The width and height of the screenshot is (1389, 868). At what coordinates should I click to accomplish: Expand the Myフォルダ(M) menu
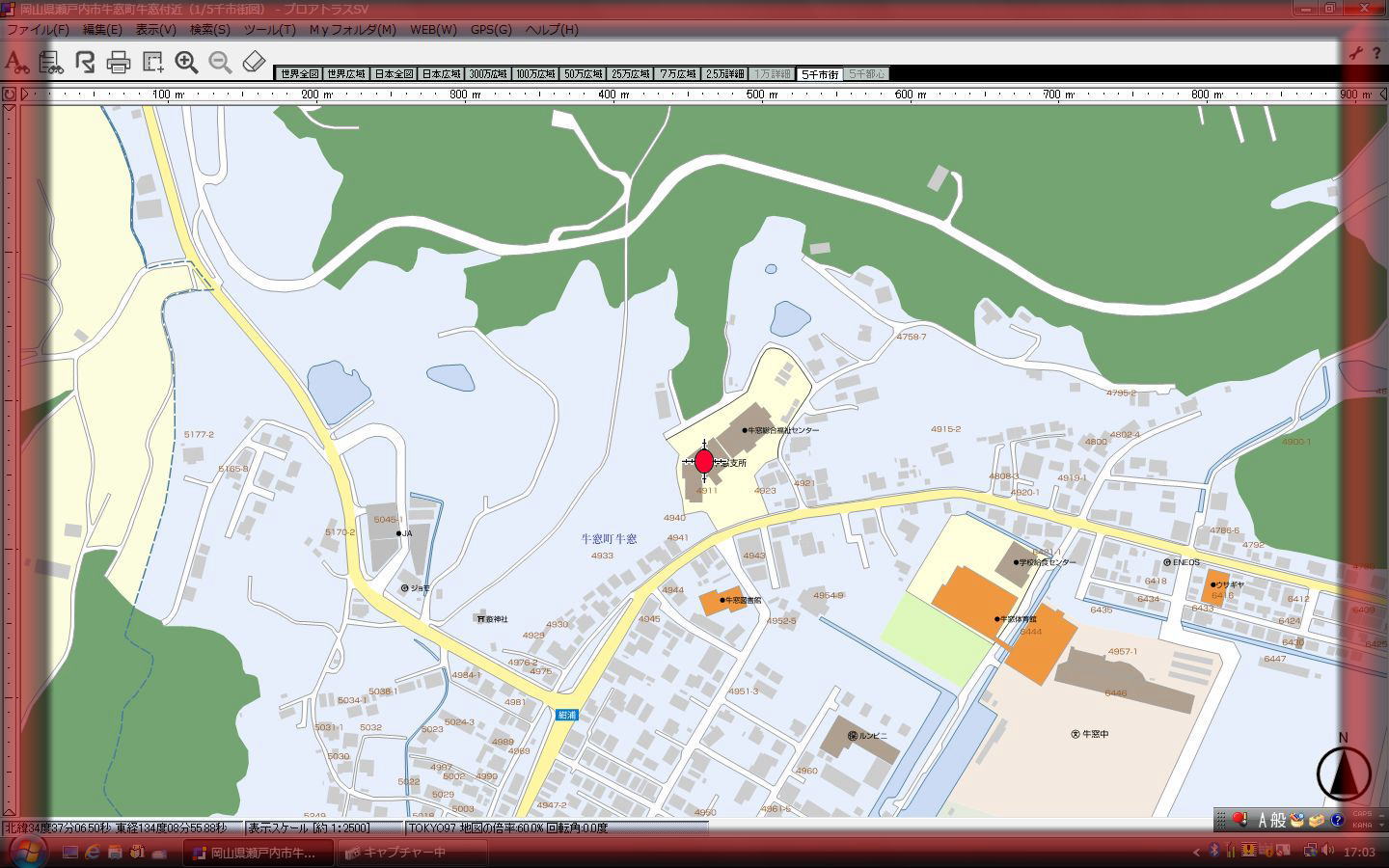352,29
